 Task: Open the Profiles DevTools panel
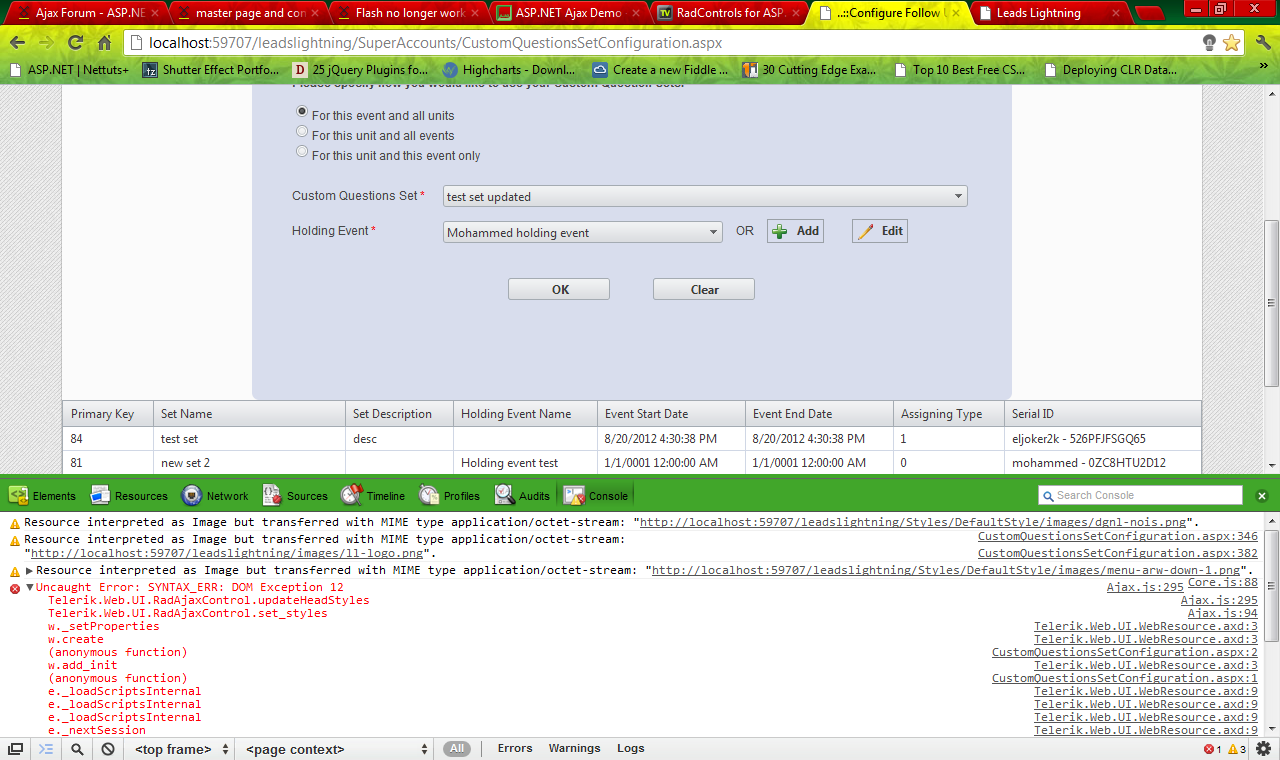(450, 495)
